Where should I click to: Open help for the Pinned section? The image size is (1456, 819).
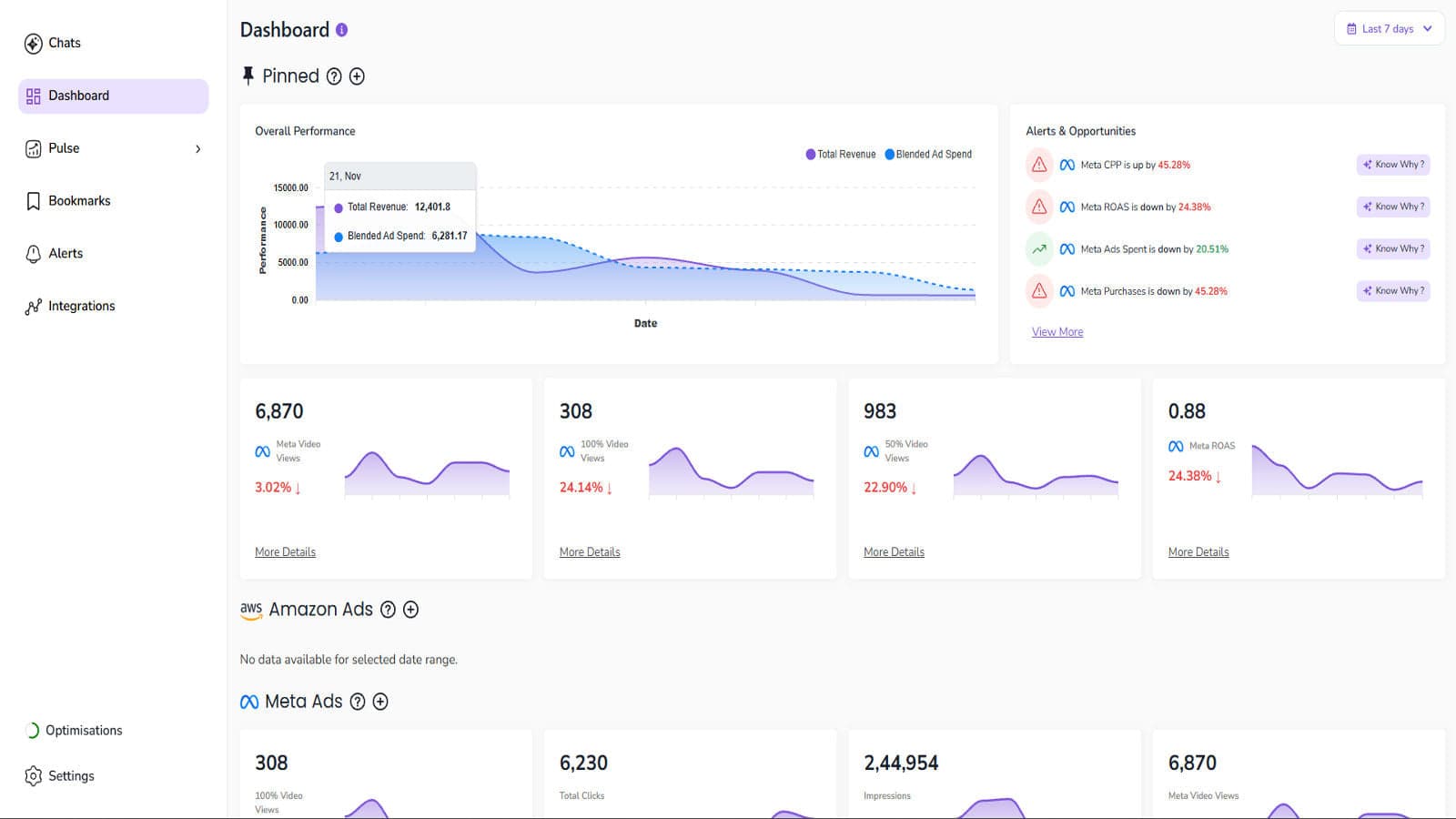pyautogui.click(x=334, y=76)
